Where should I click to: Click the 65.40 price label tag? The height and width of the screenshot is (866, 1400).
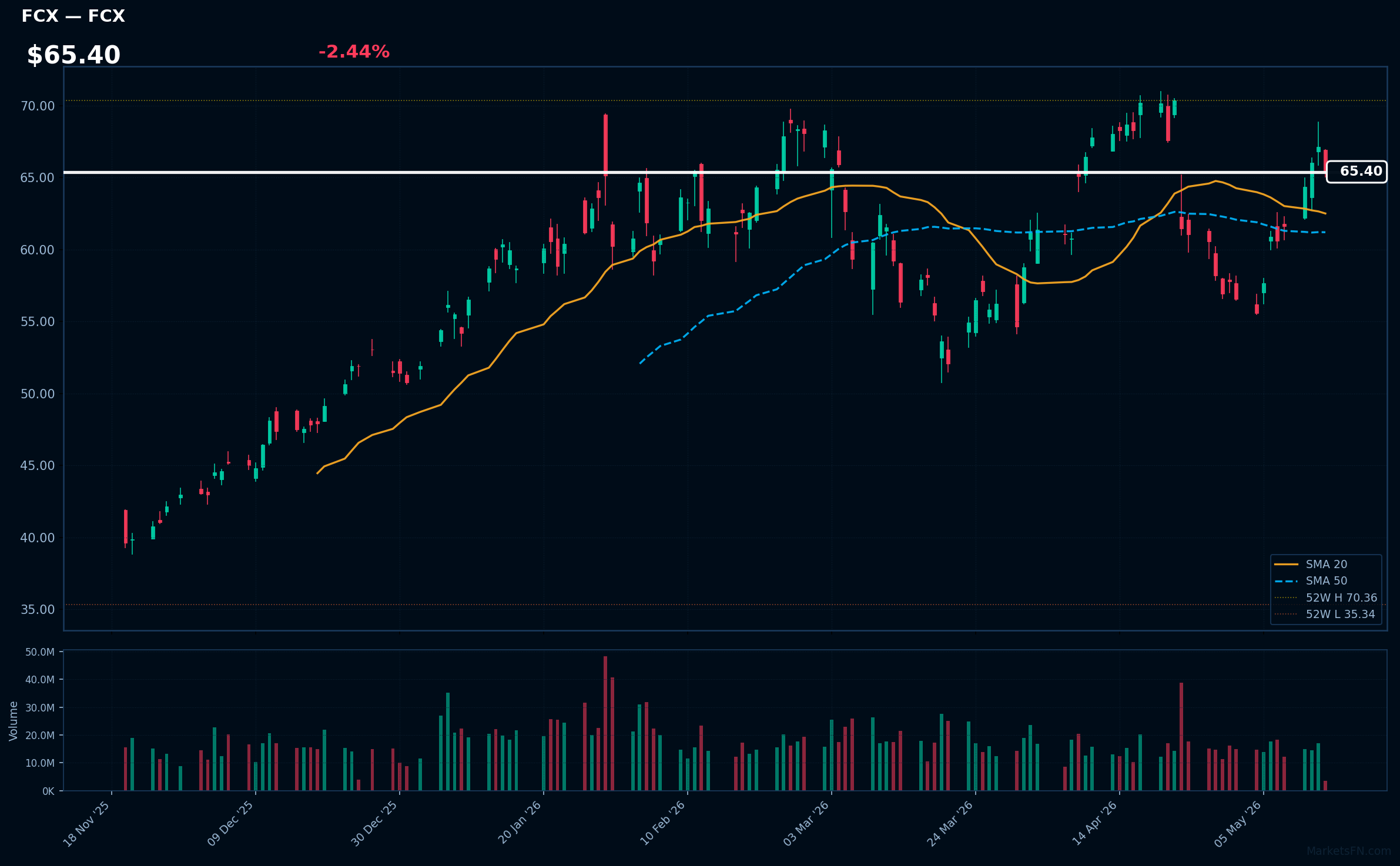point(1357,172)
